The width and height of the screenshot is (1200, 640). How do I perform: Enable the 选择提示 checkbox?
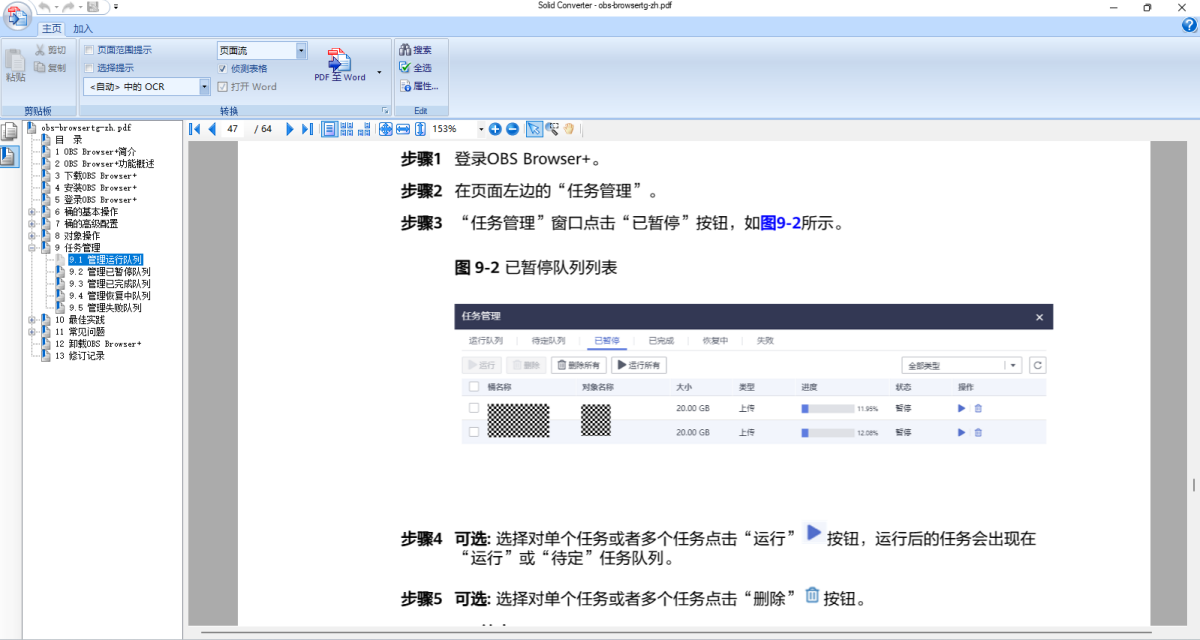(88, 67)
